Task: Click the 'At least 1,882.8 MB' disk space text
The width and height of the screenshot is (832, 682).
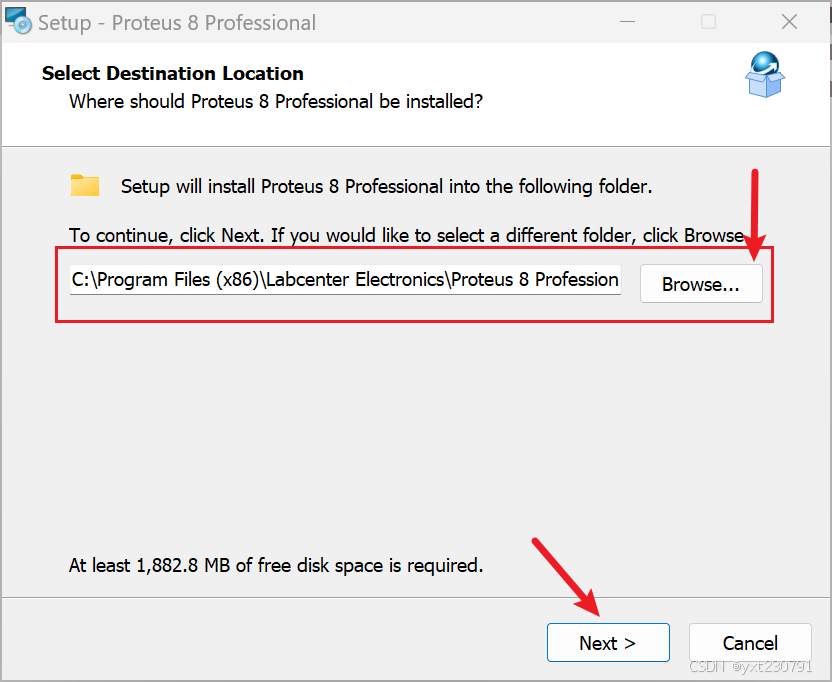Action: click(x=276, y=565)
